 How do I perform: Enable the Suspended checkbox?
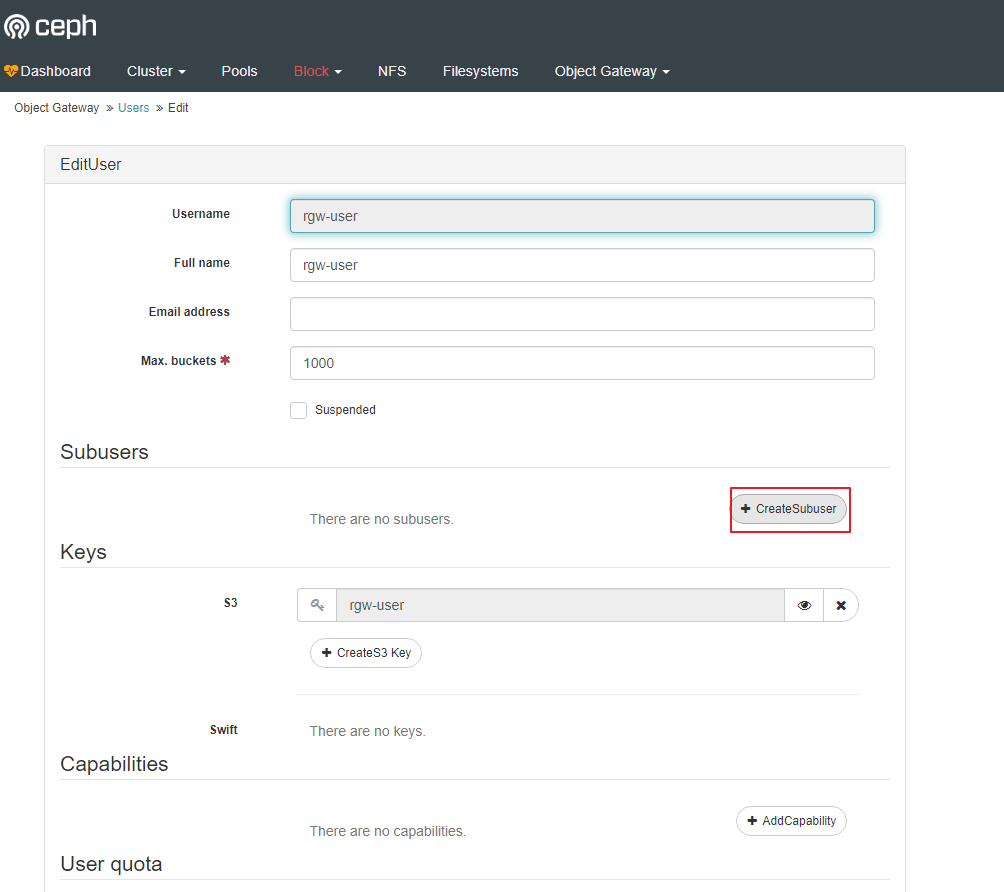(x=298, y=410)
